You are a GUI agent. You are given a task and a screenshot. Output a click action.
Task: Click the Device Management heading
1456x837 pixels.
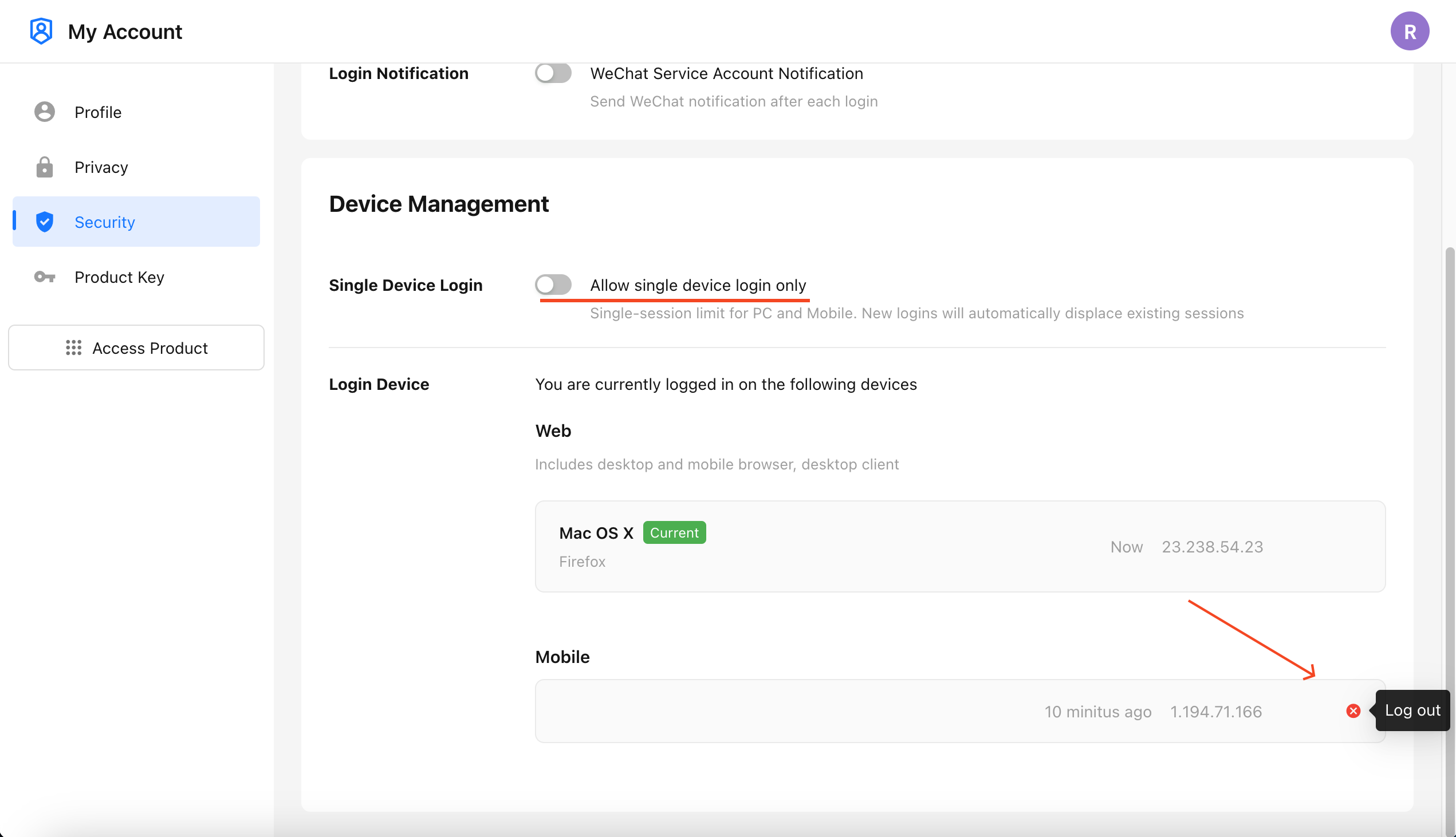click(x=439, y=204)
